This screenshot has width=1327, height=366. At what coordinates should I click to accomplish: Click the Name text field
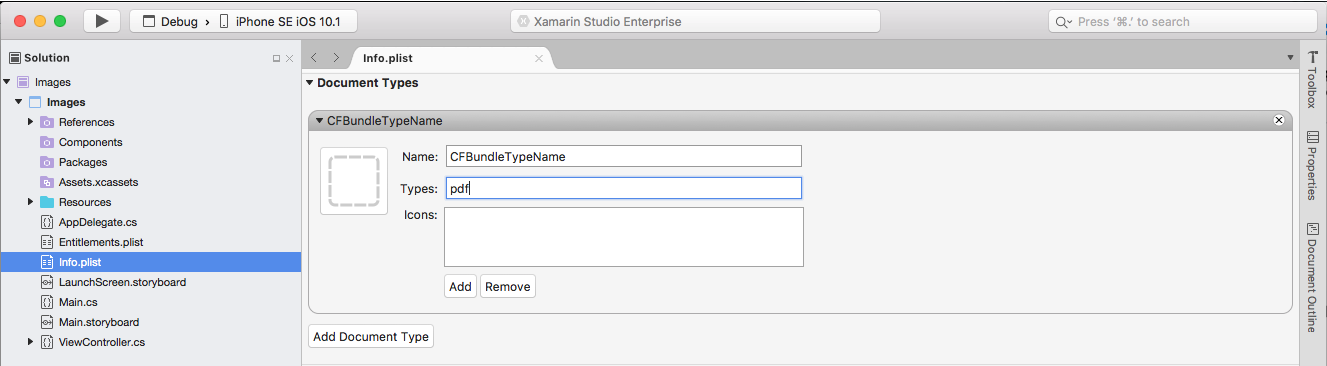(x=623, y=156)
